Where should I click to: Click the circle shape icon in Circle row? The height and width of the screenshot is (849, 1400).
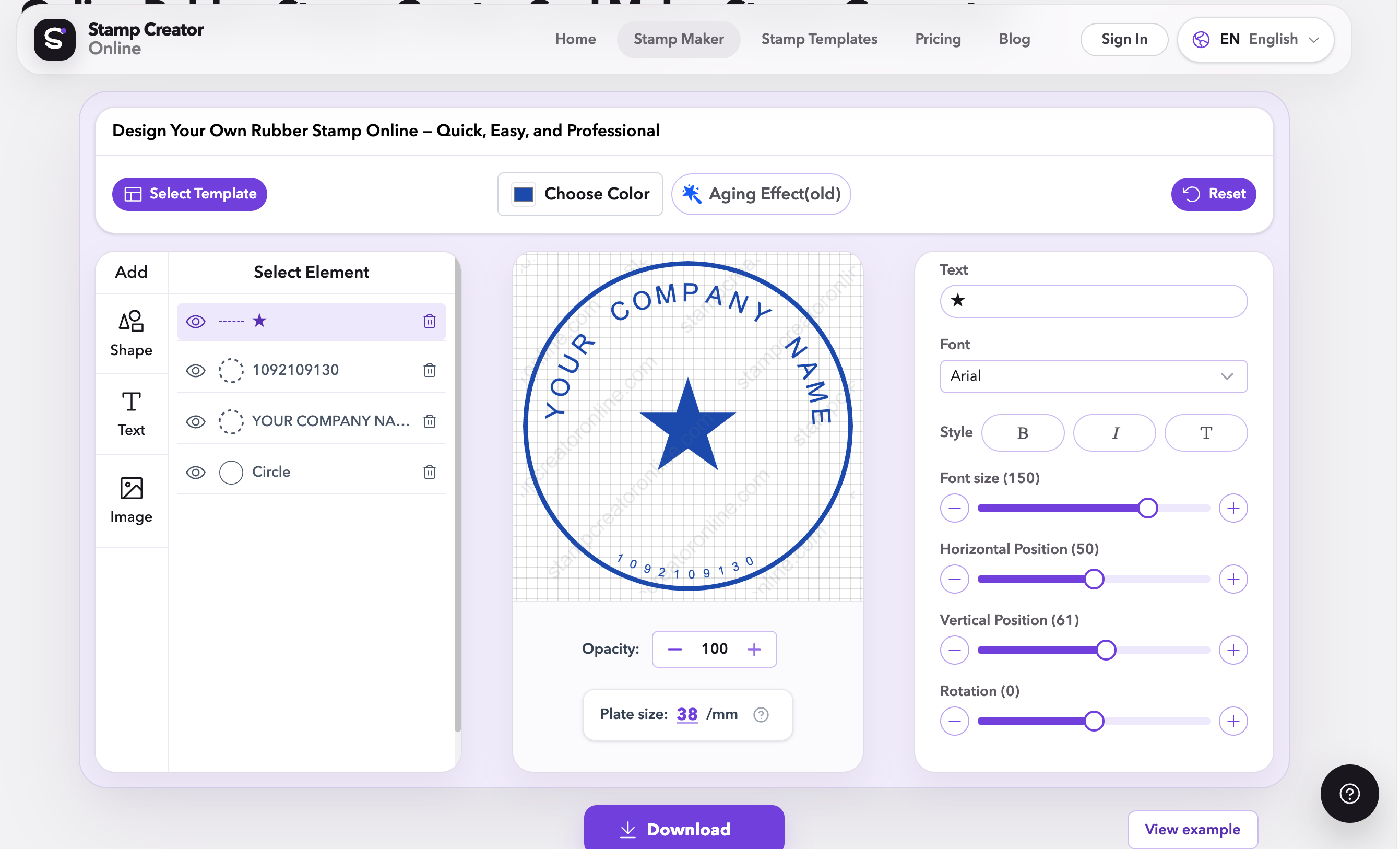(231, 472)
